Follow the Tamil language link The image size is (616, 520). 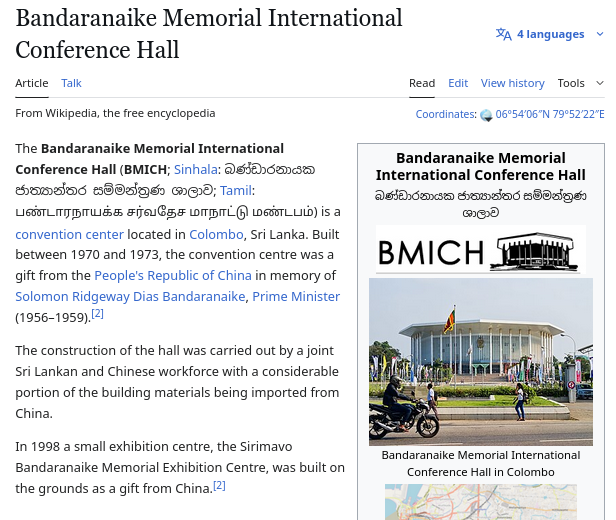coord(236,190)
